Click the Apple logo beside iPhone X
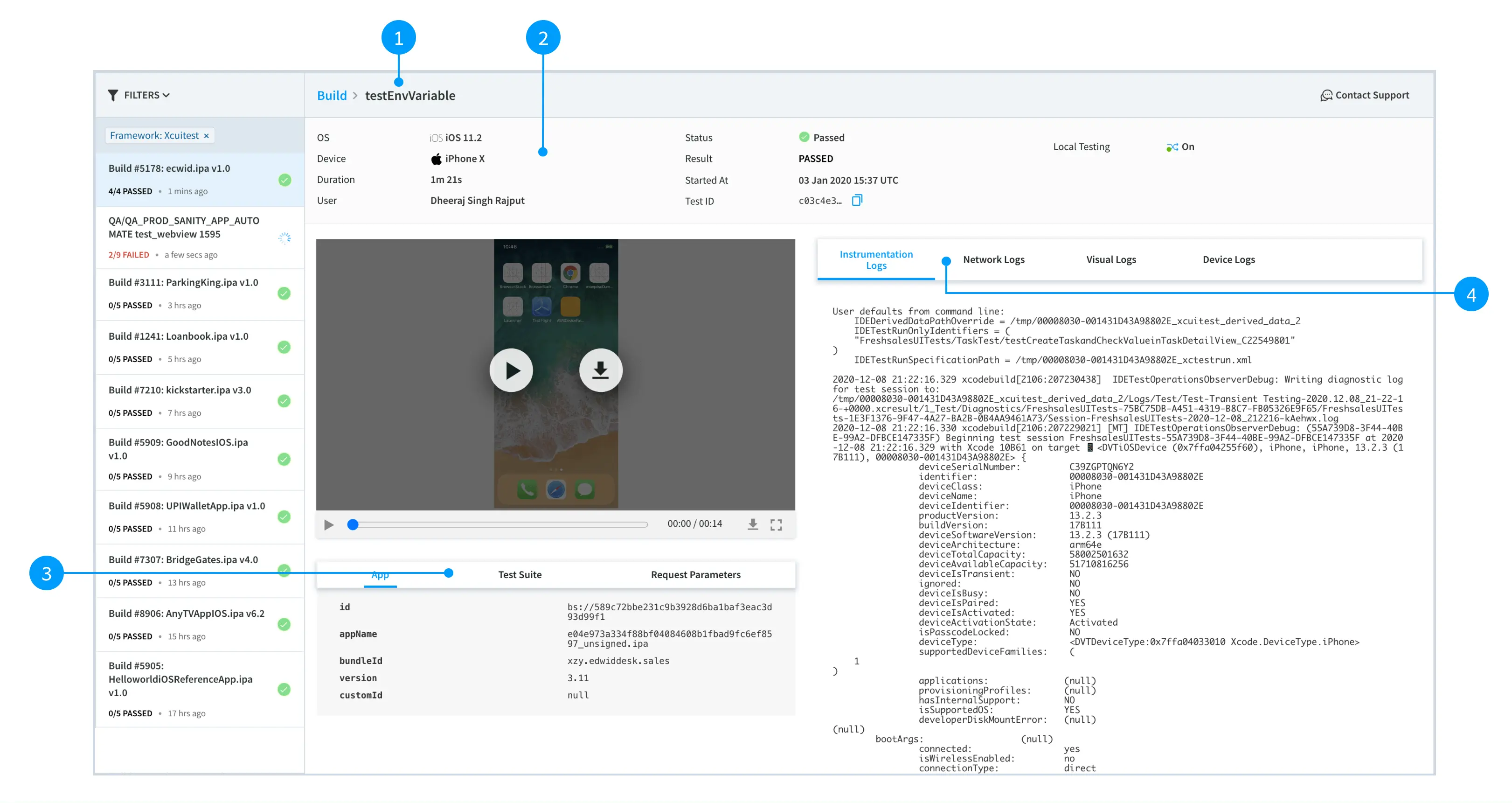 437,158
